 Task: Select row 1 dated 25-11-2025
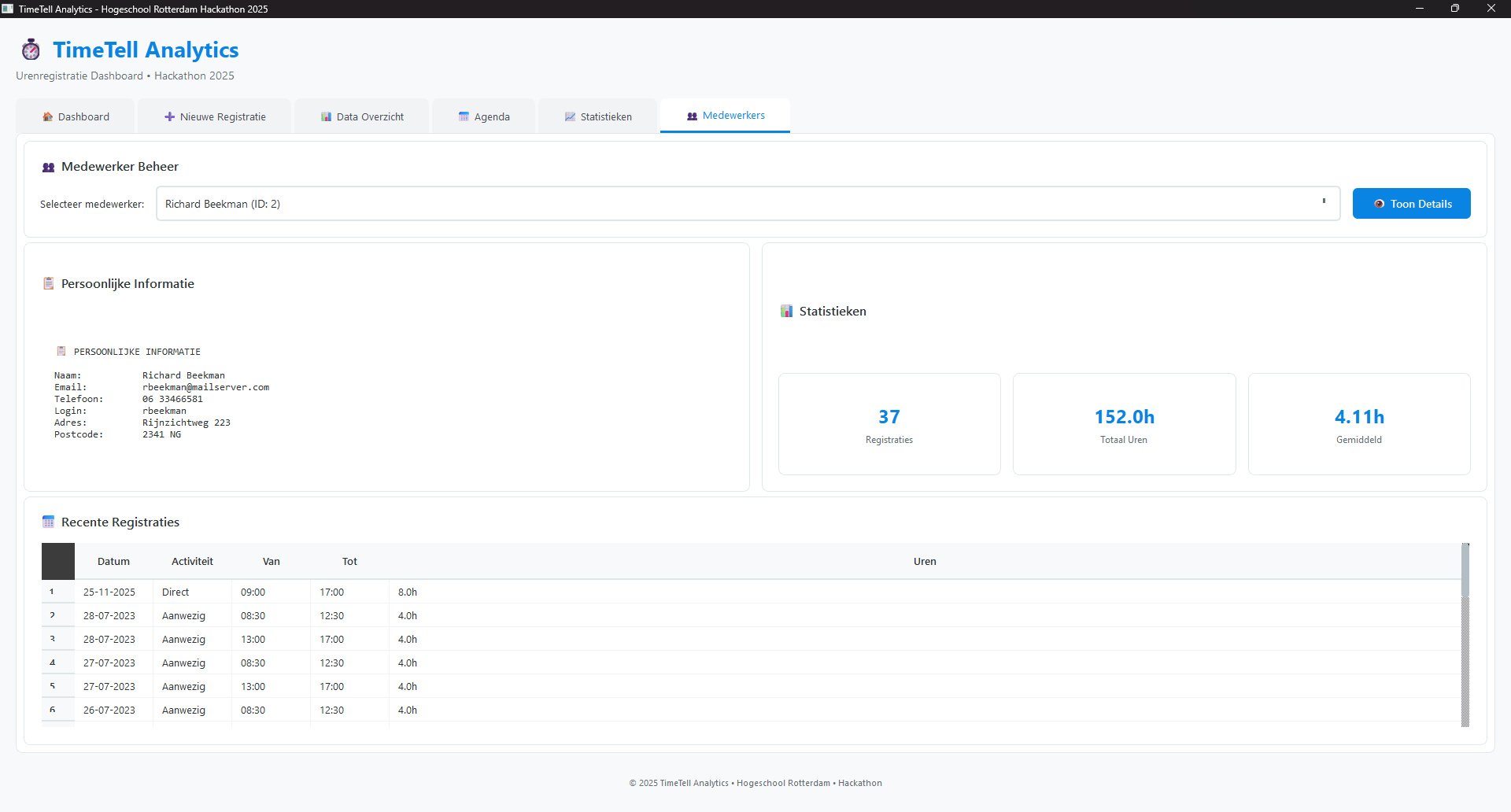pos(109,592)
